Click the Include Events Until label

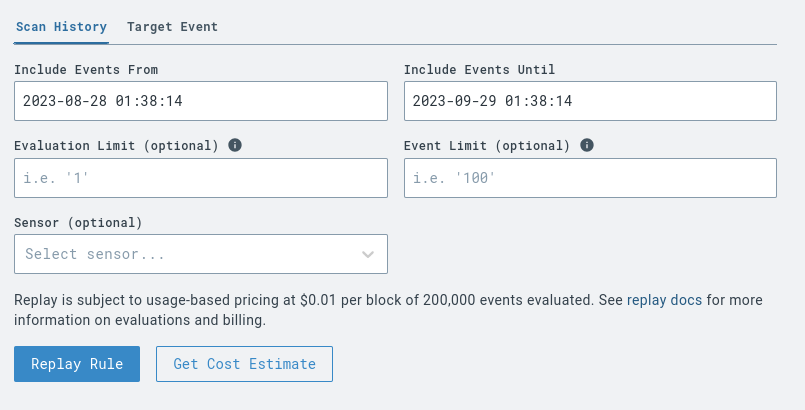(479, 69)
